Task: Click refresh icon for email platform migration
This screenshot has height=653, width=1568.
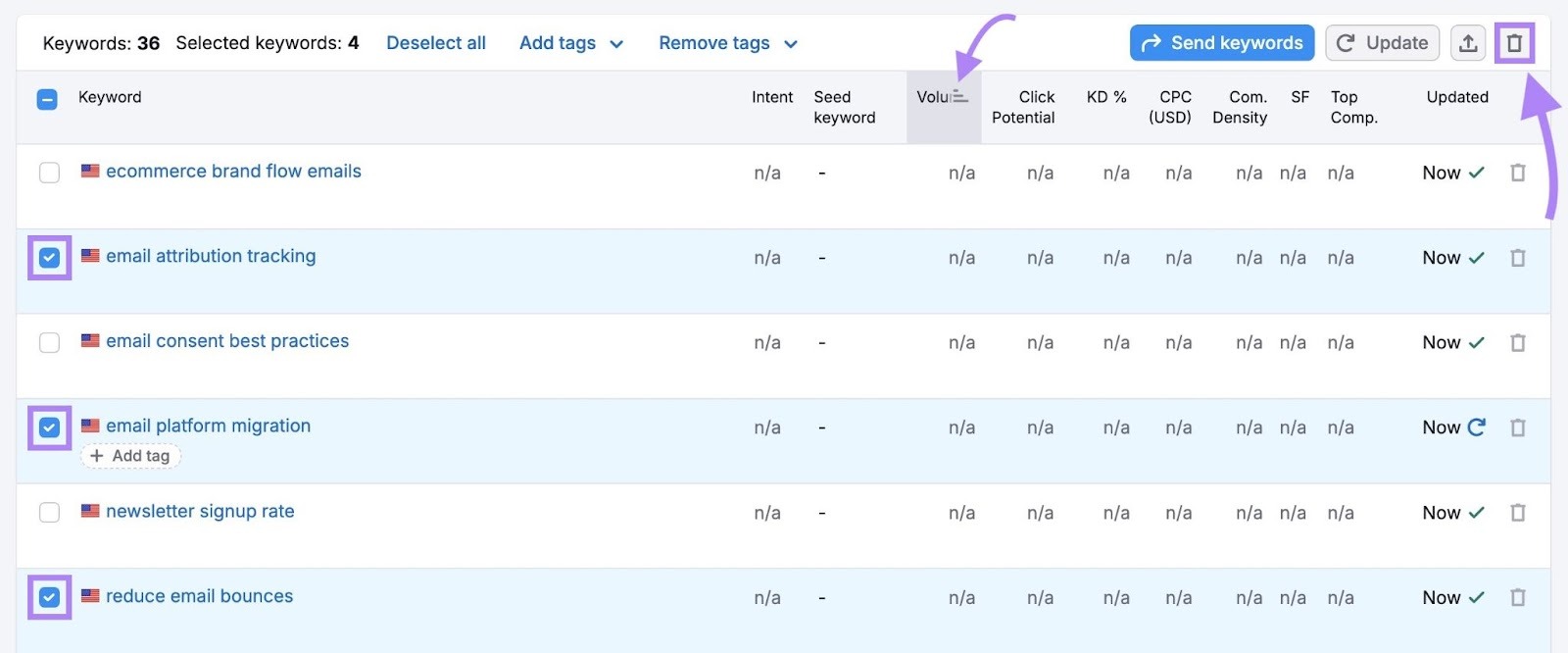Action: click(x=1477, y=427)
